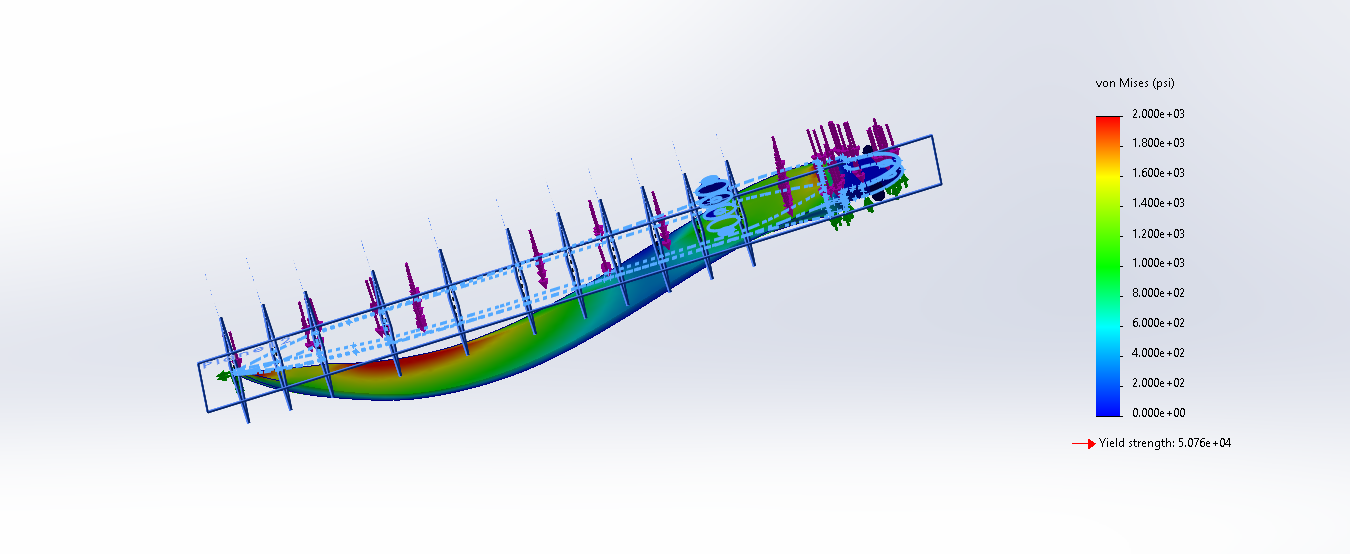Click the 2.000e+02 legend value
Image resolution: width=1350 pixels, height=554 pixels.
[x=1158, y=383]
